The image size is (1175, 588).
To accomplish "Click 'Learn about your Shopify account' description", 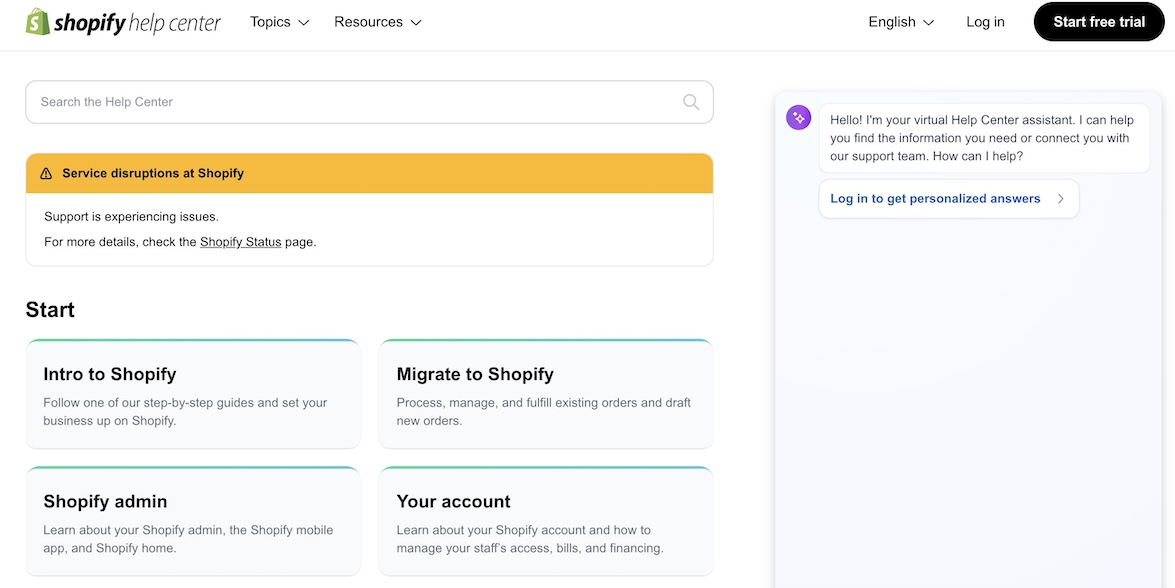I will pyautogui.click(x=530, y=539).
